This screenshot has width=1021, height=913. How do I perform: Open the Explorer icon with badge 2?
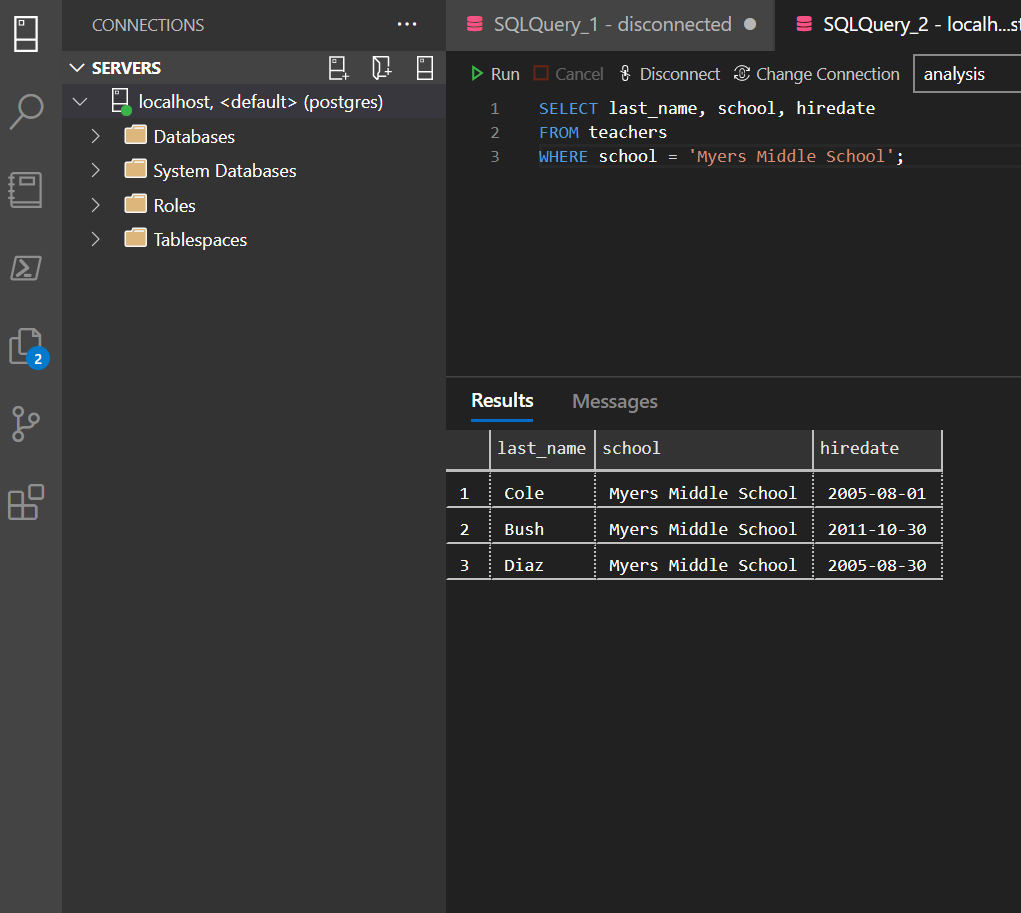[x=26, y=347]
